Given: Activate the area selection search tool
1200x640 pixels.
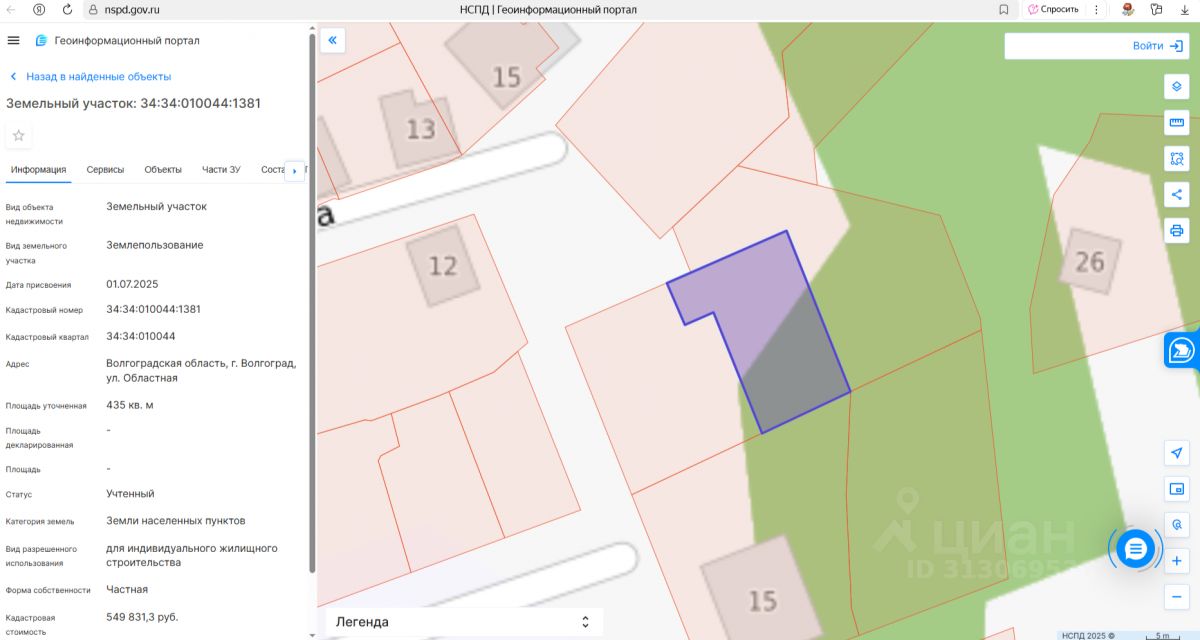Looking at the screenshot, I should point(1177,158).
